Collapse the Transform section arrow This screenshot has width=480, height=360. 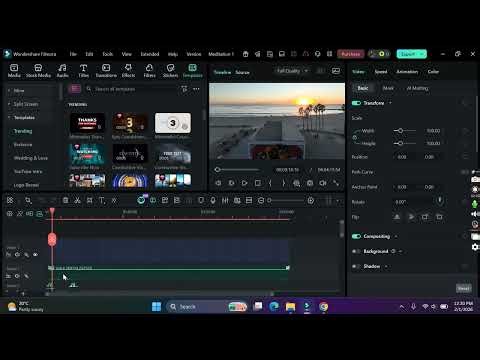pos(390,103)
